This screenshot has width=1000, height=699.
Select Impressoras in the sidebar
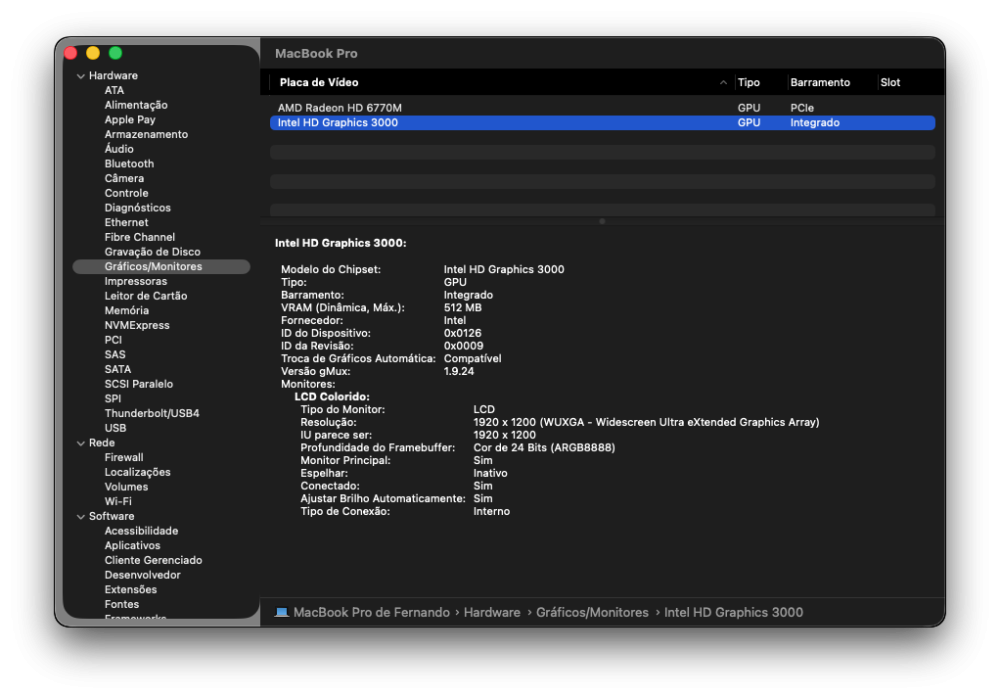click(136, 281)
